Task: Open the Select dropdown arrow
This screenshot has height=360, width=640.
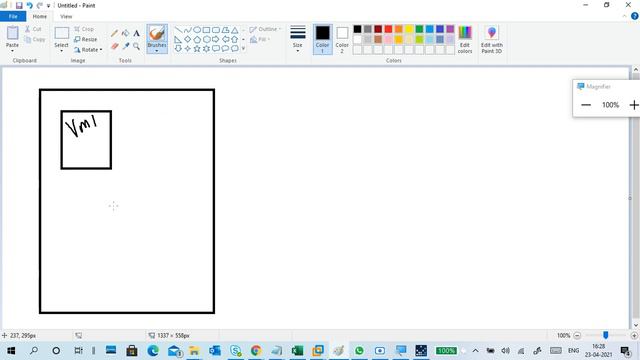Action: pos(61,51)
